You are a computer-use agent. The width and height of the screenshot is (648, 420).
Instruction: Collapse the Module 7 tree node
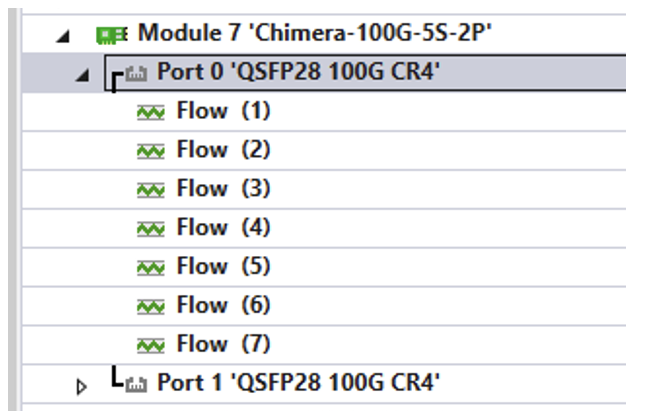(63, 37)
